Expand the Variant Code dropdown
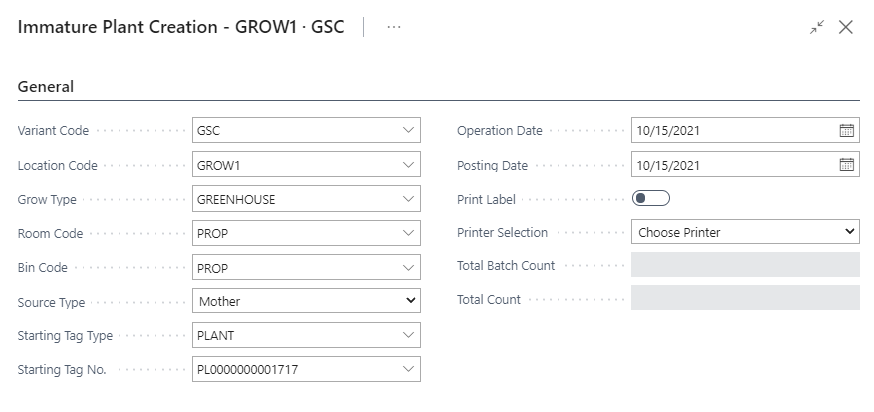 point(407,130)
